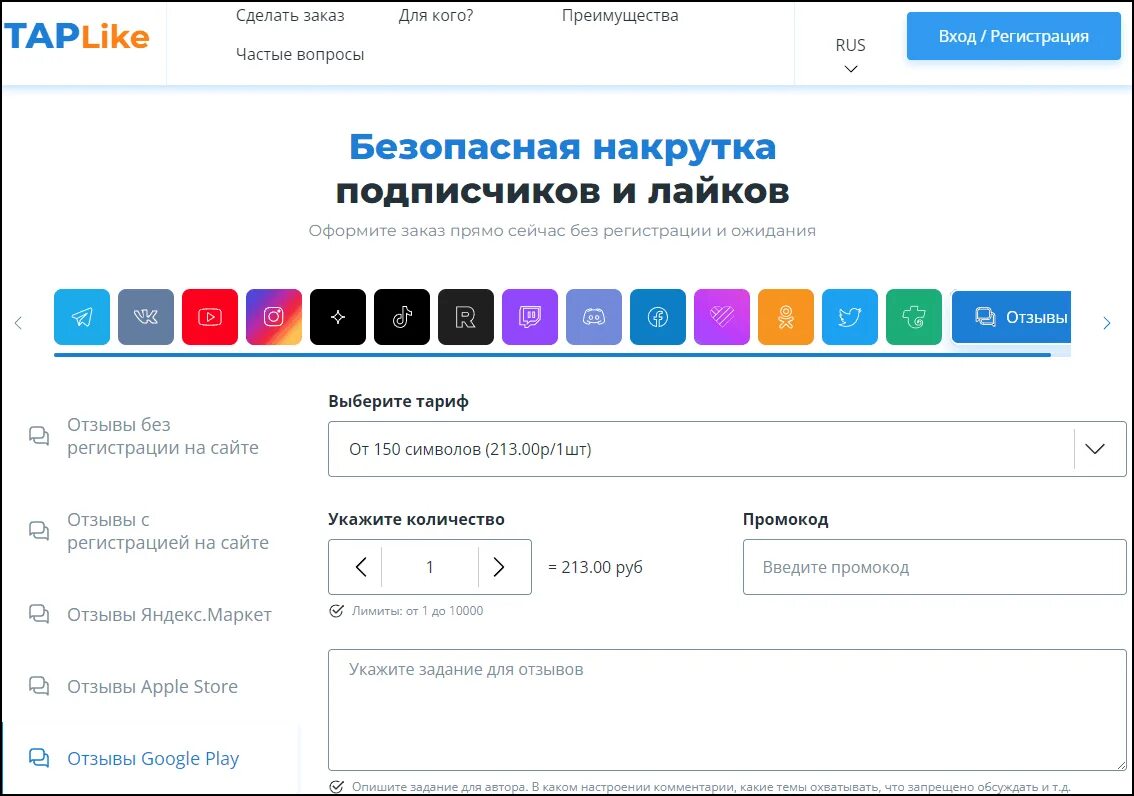Expand the RUS language selector
Screen dimensions: 1134x796
tap(850, 54)
